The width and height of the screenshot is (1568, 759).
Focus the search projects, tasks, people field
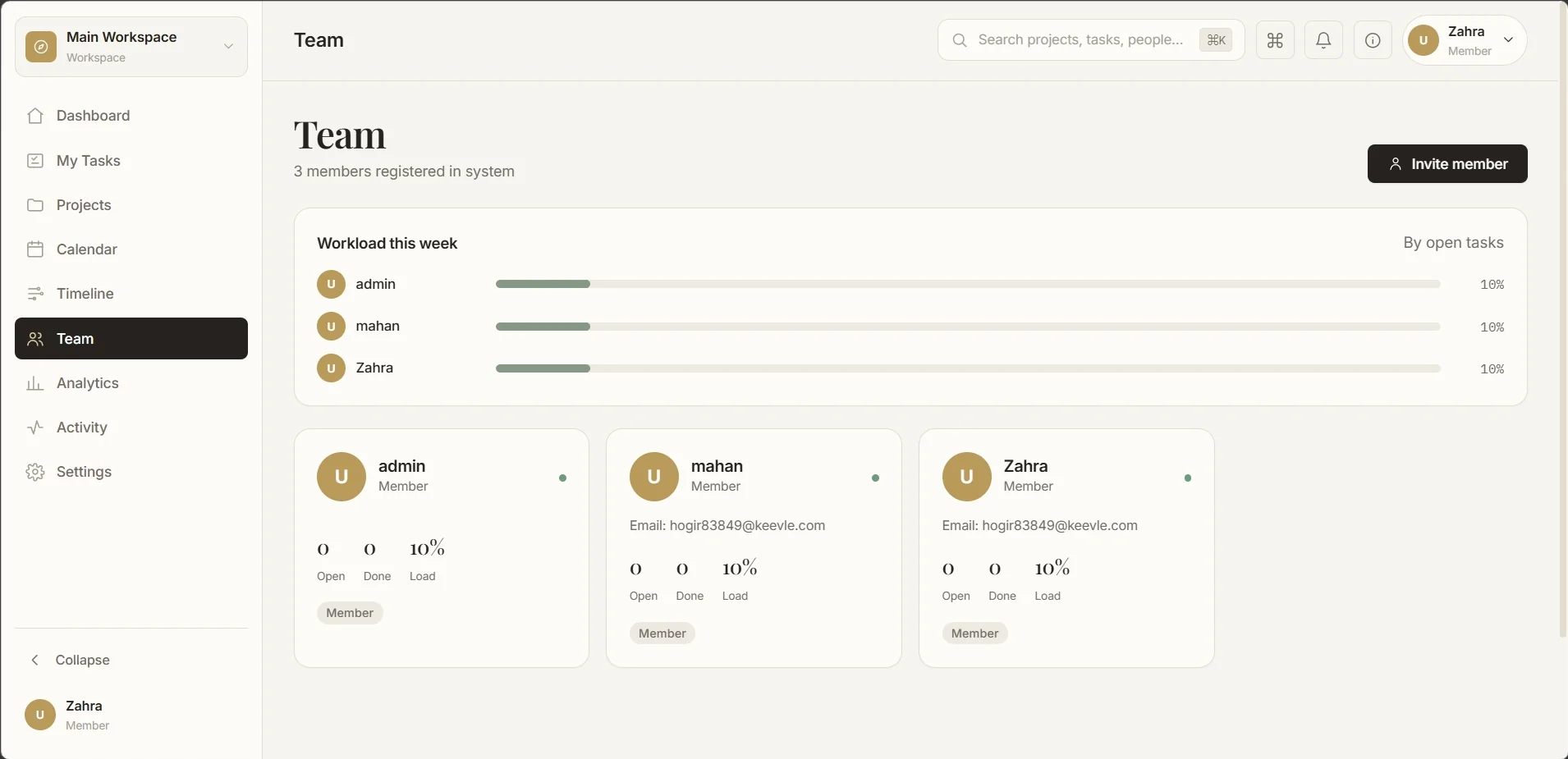pyautogui.click(x=1091, y=40)
